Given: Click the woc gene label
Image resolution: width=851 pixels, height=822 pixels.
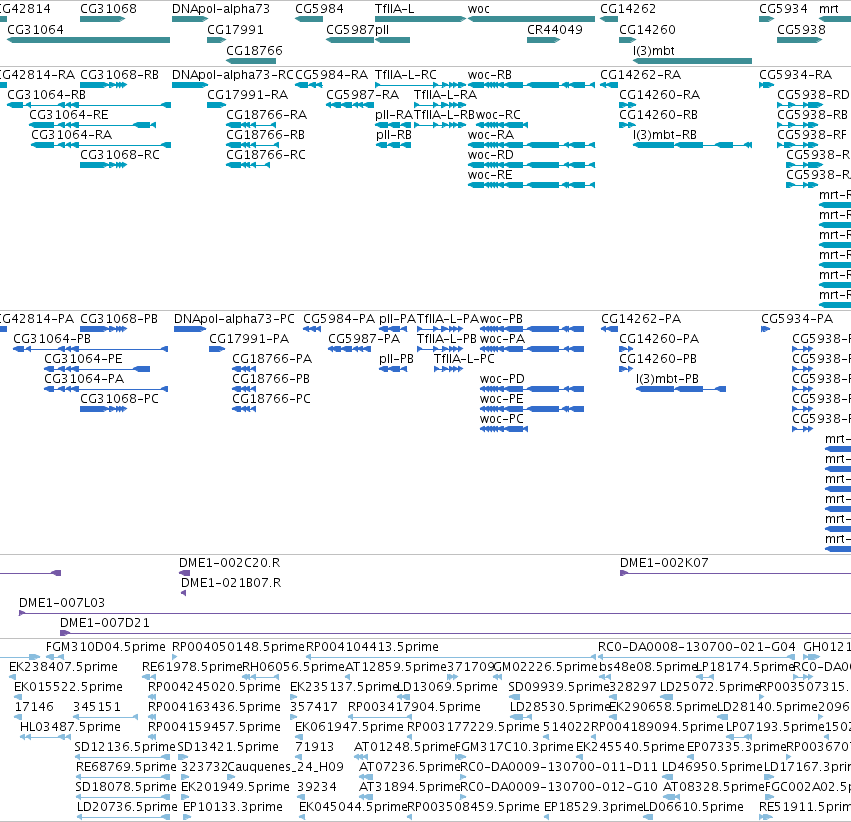Looking at the screenshot, I should pos(479,9).
